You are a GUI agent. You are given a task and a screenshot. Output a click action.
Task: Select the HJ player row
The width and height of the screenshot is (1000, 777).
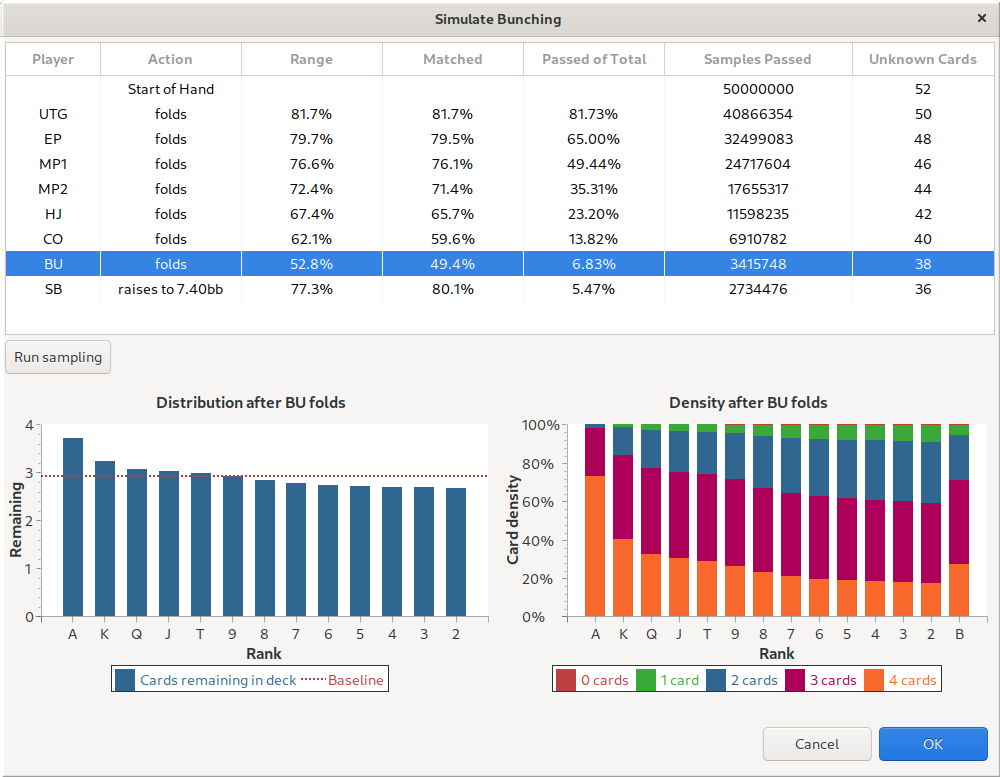(x=500, y=214)
